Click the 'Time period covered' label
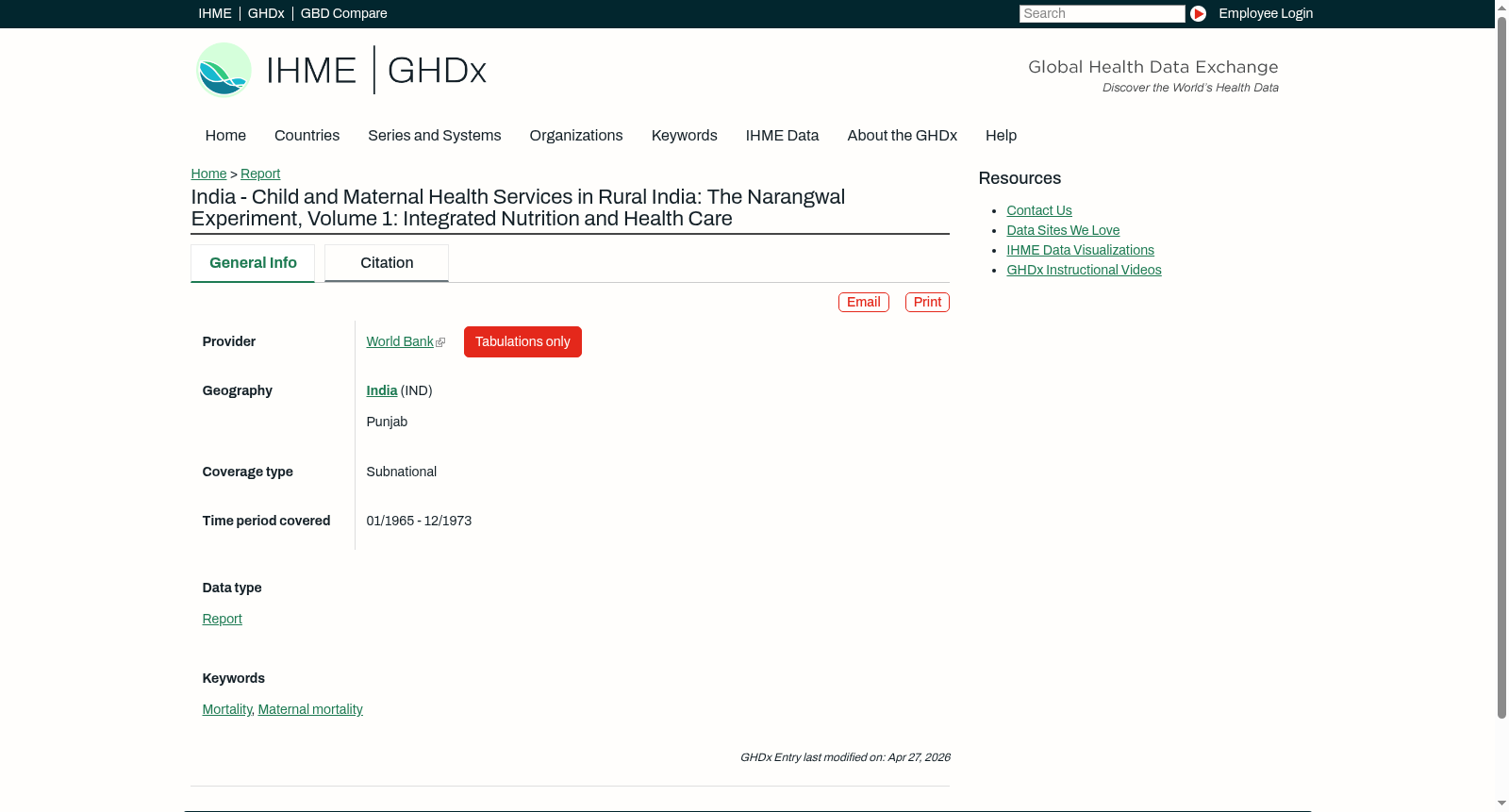This screenshot has width=1509, height=812. tap(266, 521)
